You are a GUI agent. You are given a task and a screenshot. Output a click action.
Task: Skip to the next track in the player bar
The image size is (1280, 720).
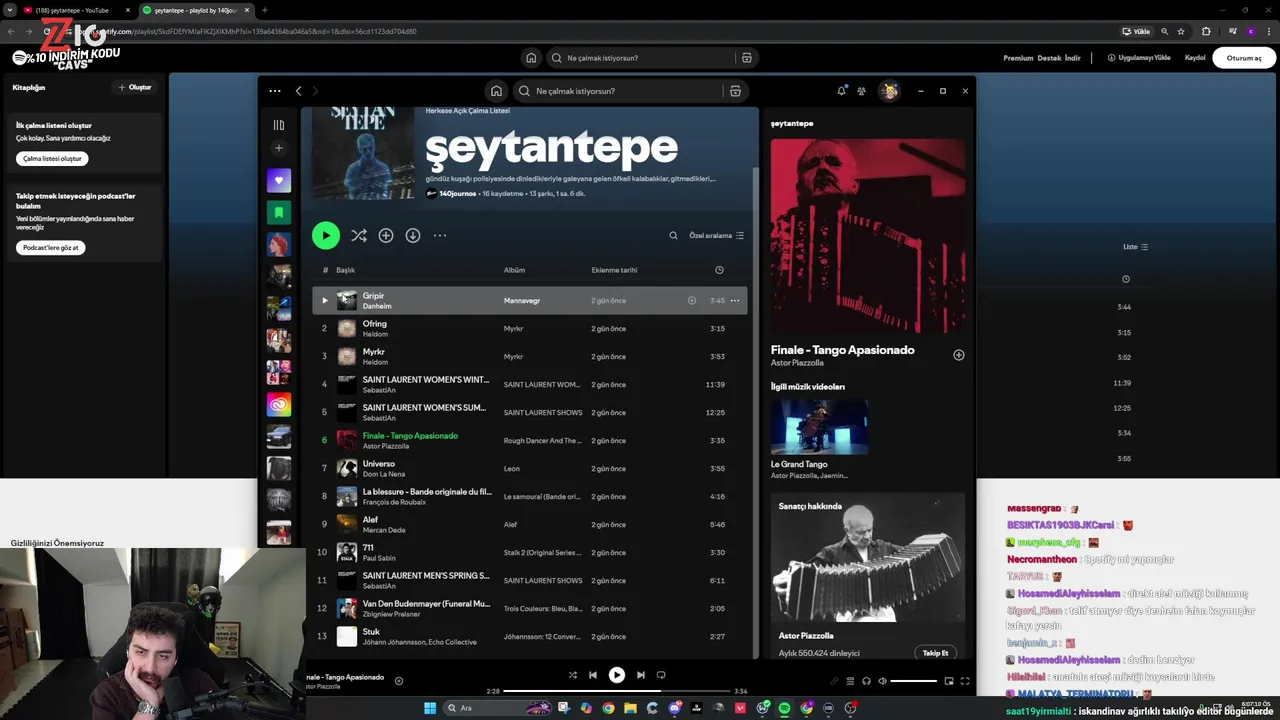641,675
